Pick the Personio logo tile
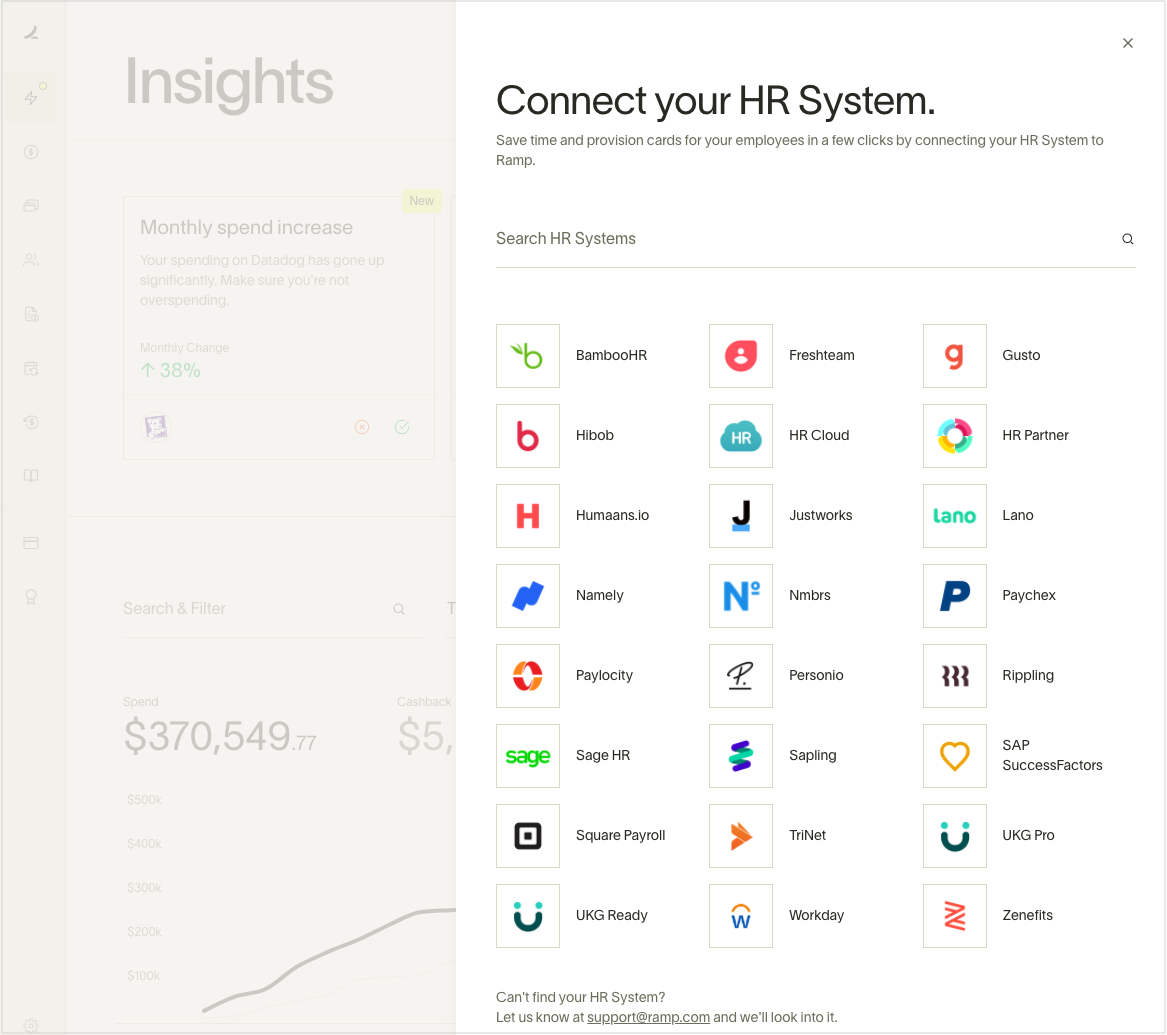The image size is (1167, 1035). (x=741, y=676)
